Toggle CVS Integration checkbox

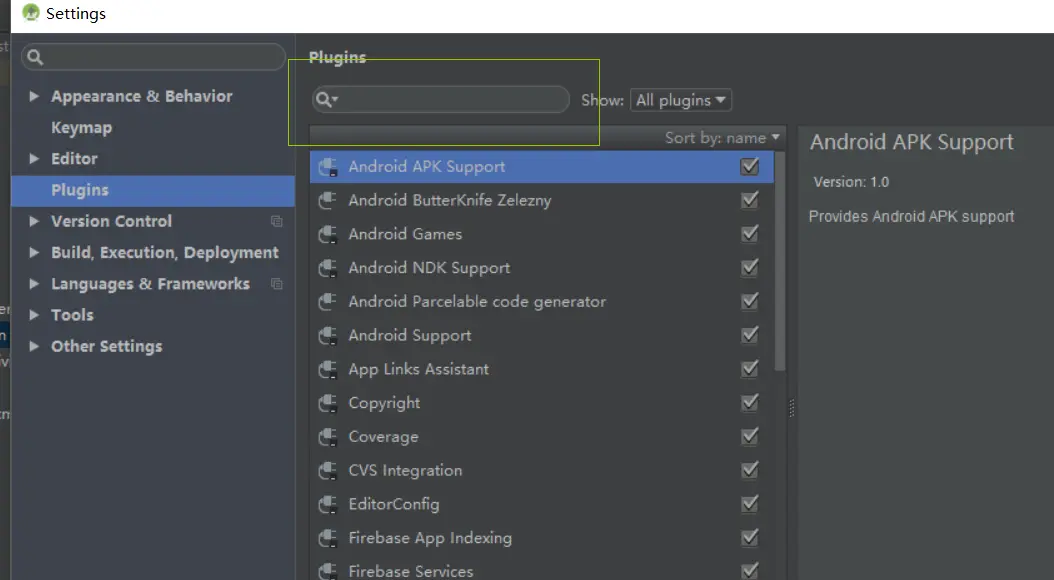coord(749,470)
